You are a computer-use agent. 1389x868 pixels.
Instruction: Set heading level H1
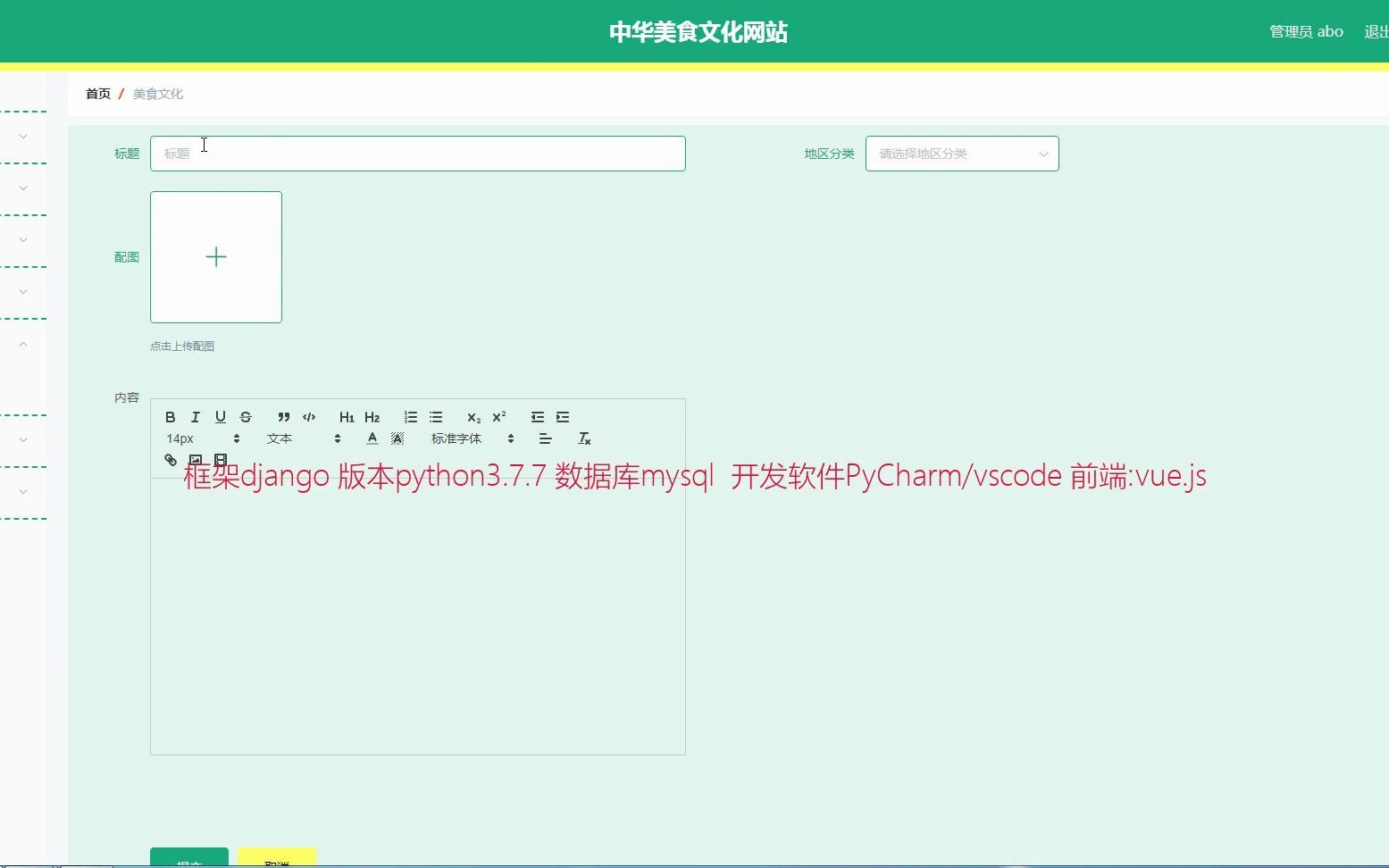pyautogui.click(x=347, y=417)
